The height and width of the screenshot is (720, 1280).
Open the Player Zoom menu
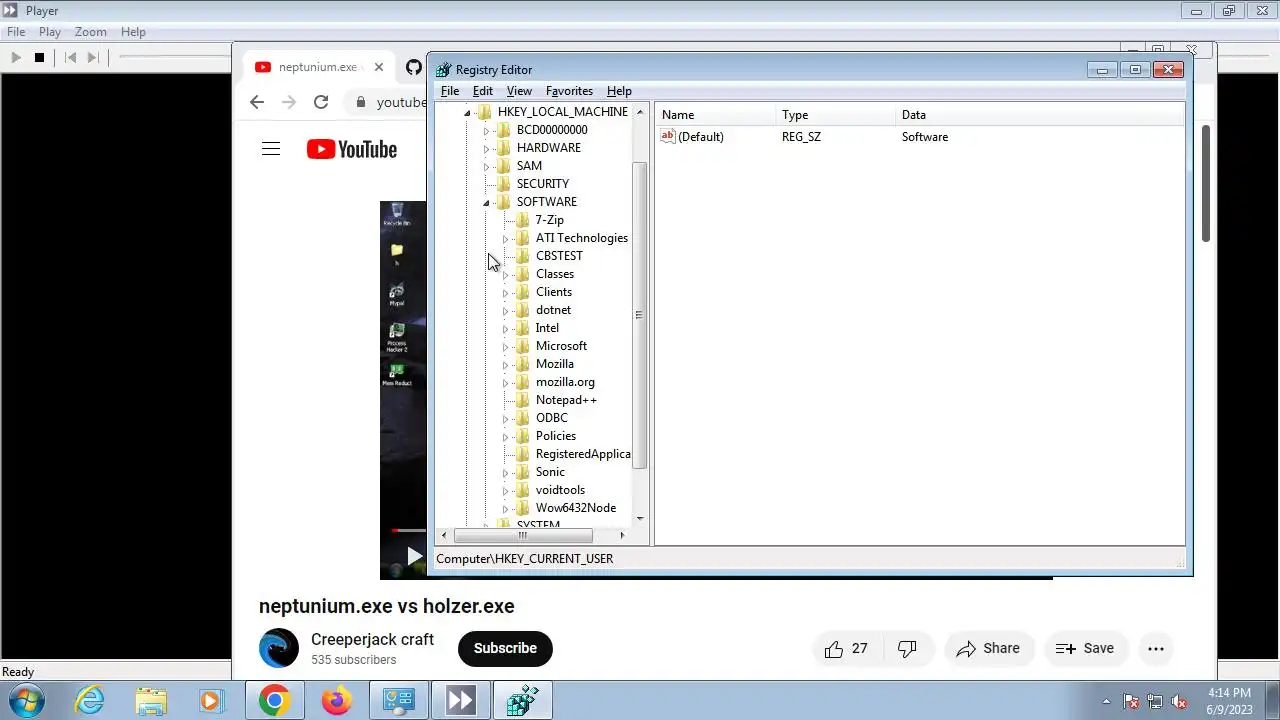click(x=90, y=32)
